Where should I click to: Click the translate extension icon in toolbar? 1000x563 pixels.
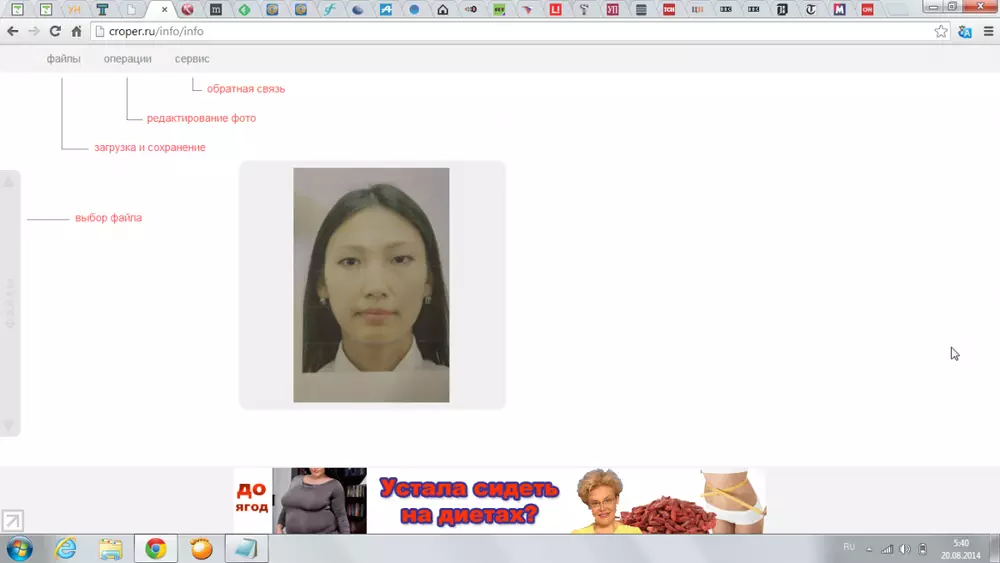965,31
